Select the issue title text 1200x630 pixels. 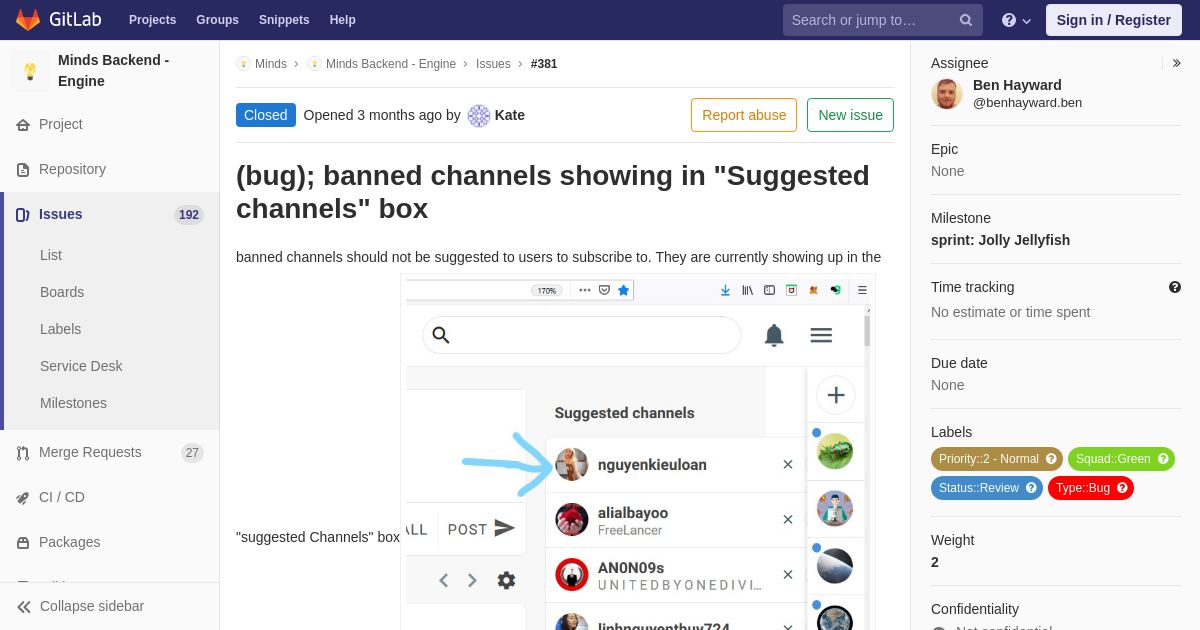tap(553, 192)
